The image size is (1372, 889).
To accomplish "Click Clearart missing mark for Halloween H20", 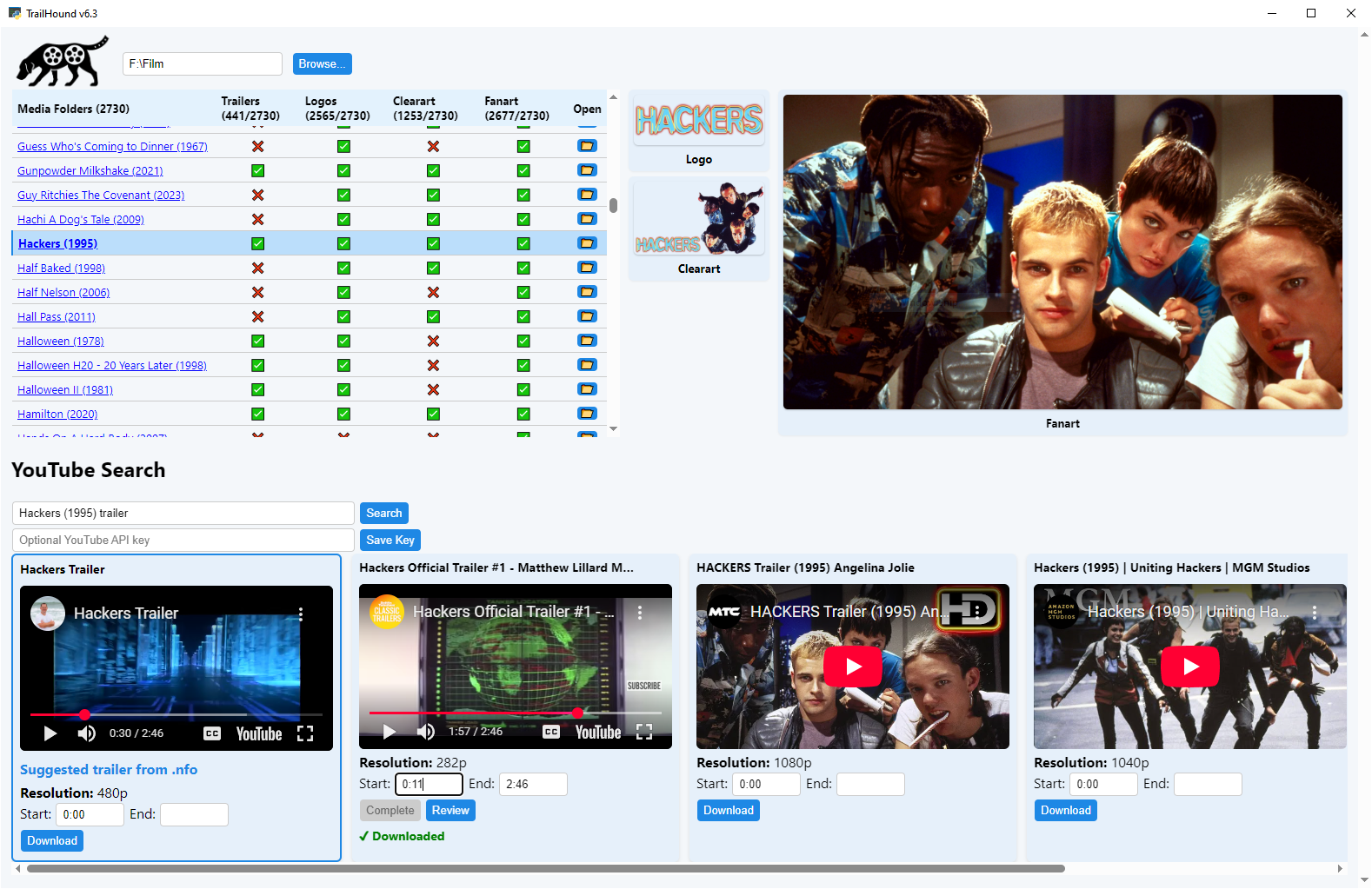I will pyautogui.click(x=433, y=365).
